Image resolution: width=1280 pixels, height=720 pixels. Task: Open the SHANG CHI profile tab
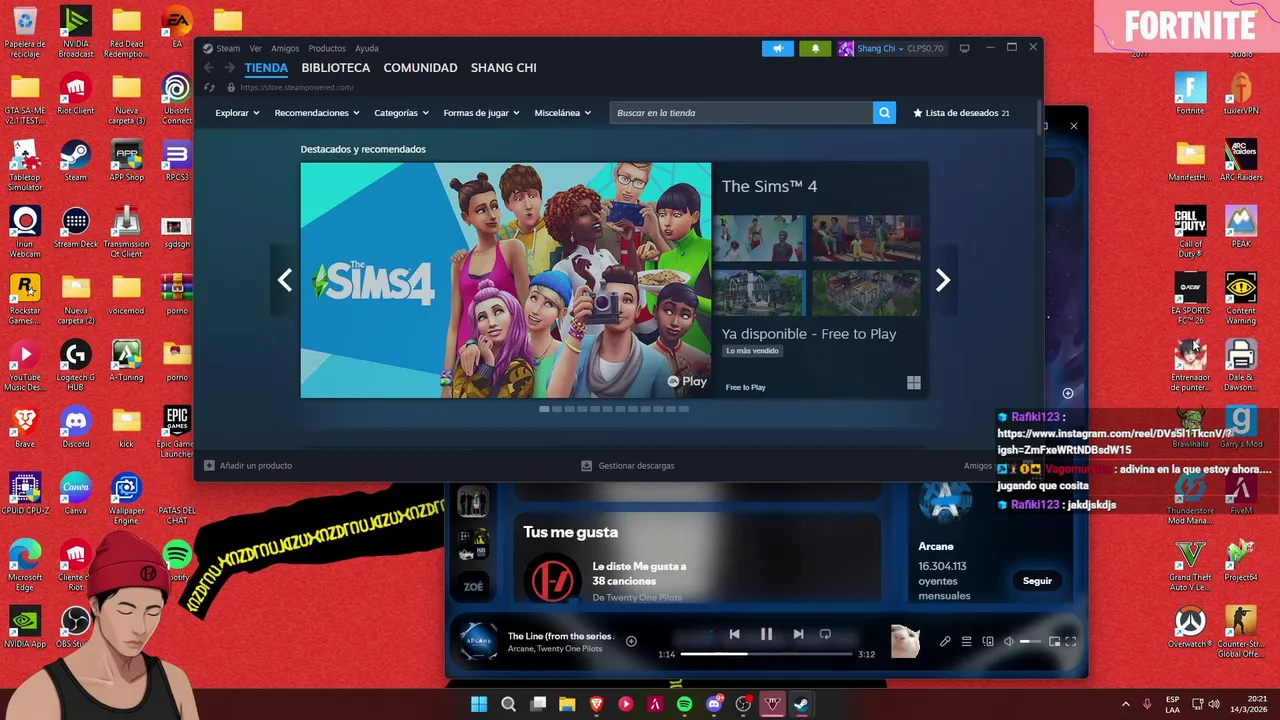point(504,68)
